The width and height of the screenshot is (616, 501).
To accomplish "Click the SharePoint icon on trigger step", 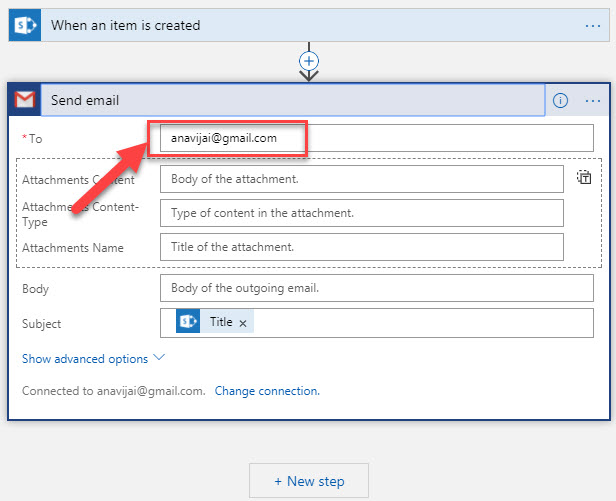I will [x=23, y=25].
